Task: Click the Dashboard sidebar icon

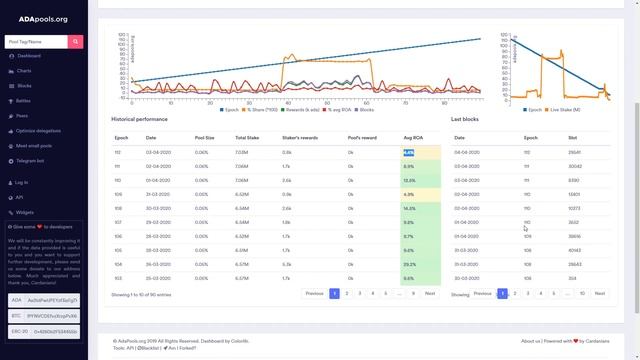Action: pos(11,56)
